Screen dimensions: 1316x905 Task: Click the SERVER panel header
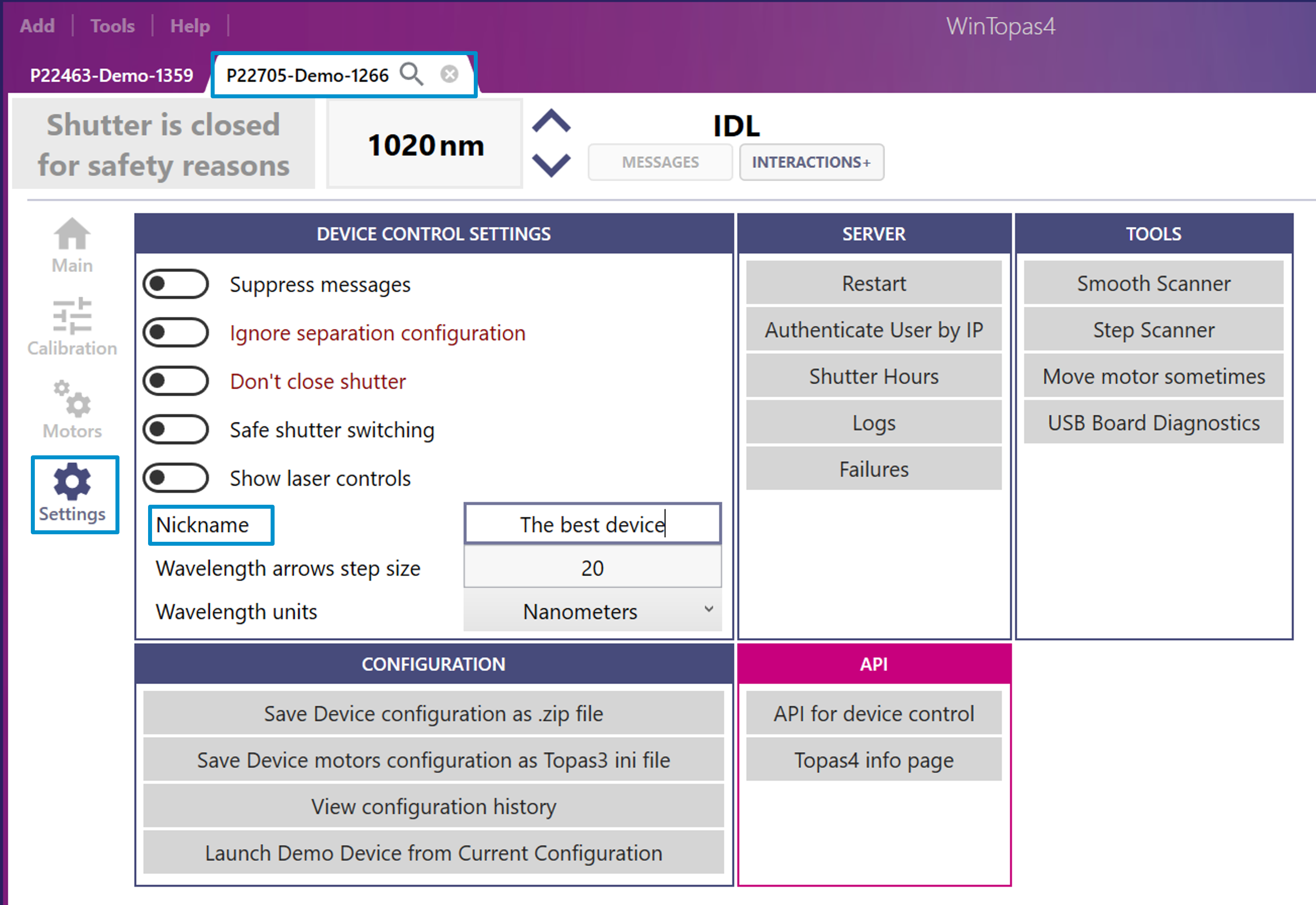point(874,234)
